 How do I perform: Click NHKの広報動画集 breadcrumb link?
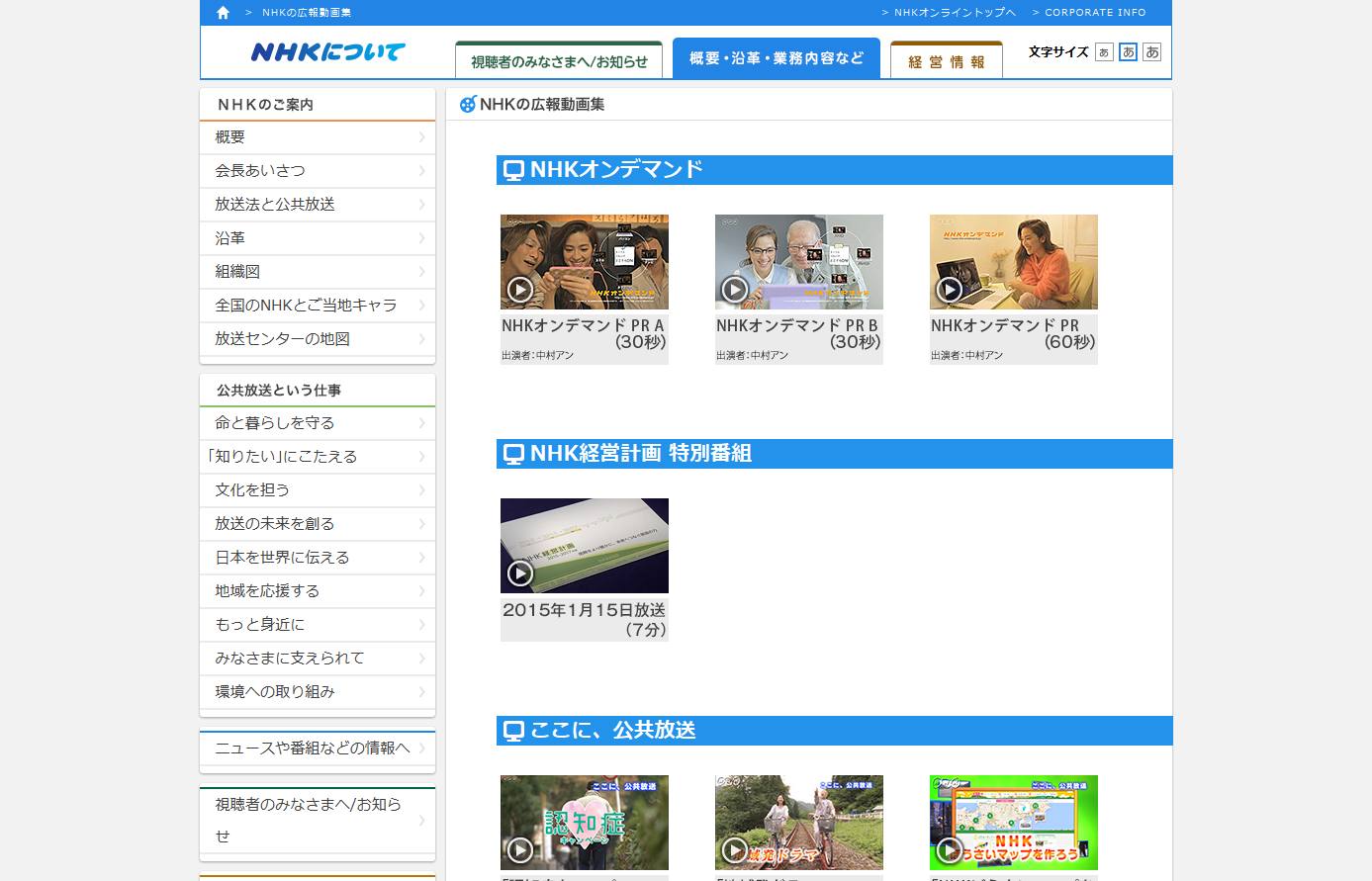[307, 13]
